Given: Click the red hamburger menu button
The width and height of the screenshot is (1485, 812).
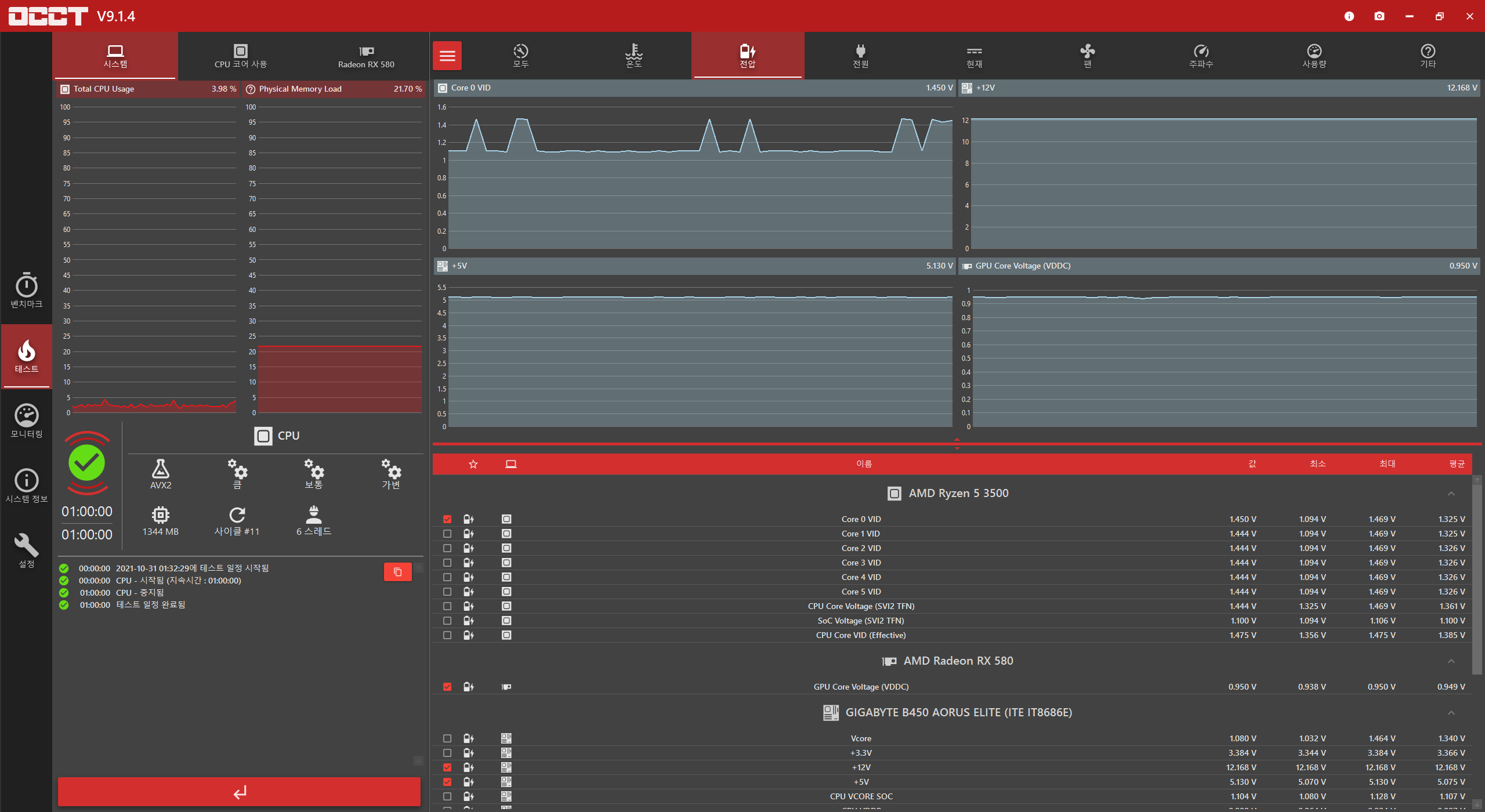Looking at the screenshot, I should click(447, 56).
